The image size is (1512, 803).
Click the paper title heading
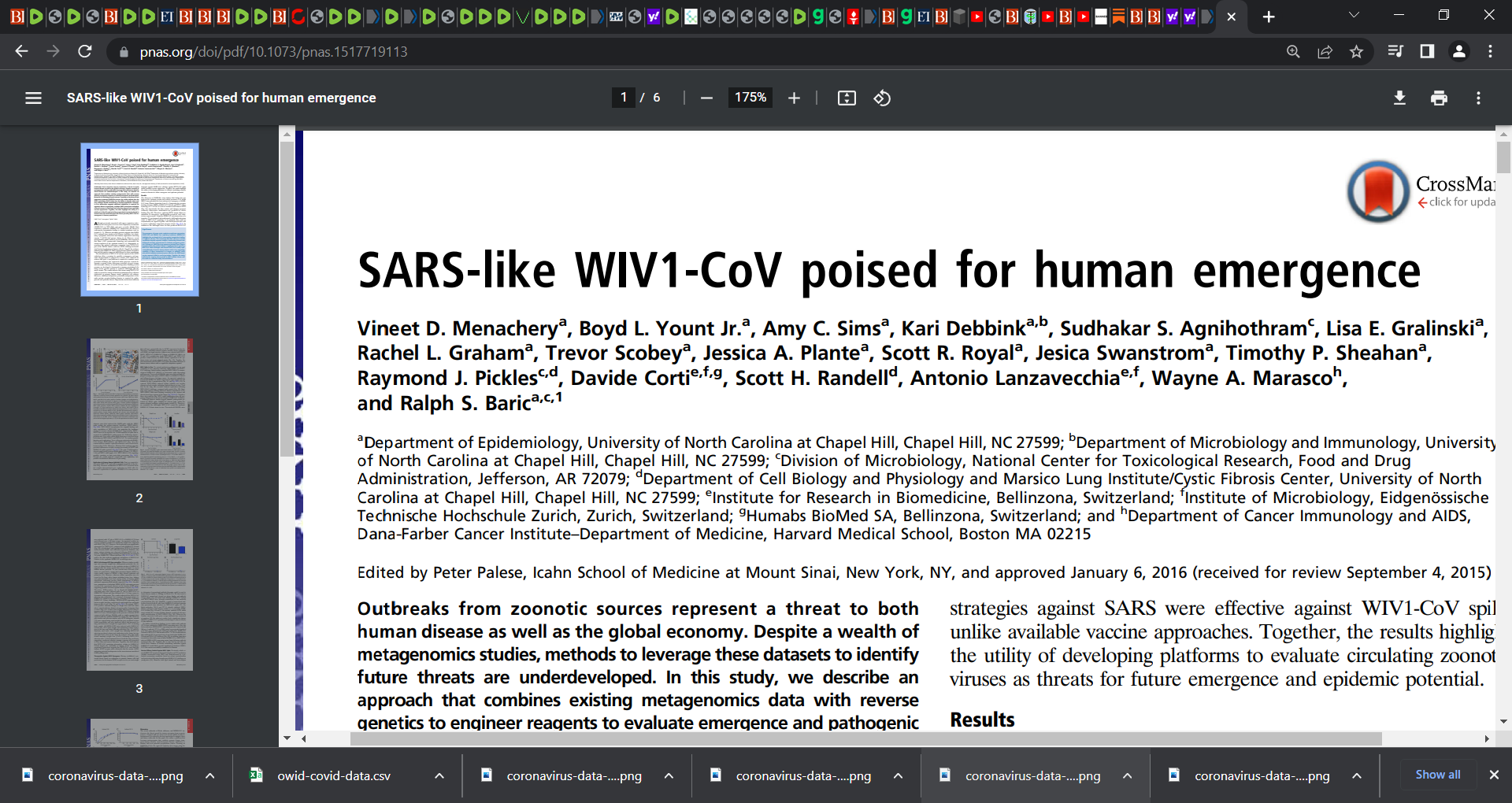[x=889, y=271]
